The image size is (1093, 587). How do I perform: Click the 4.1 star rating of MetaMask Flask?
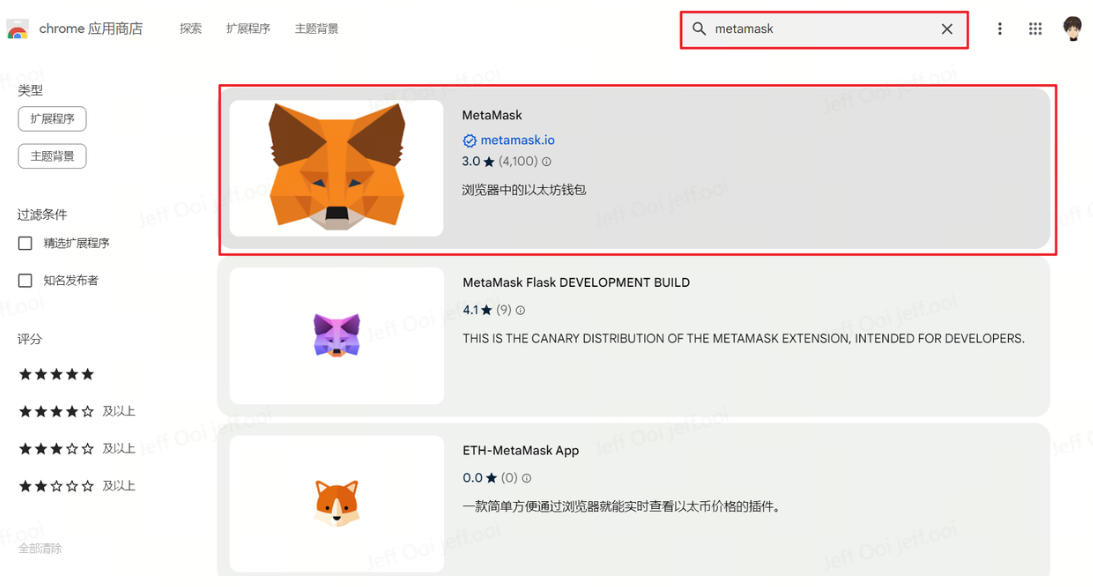tap(477, 310)
